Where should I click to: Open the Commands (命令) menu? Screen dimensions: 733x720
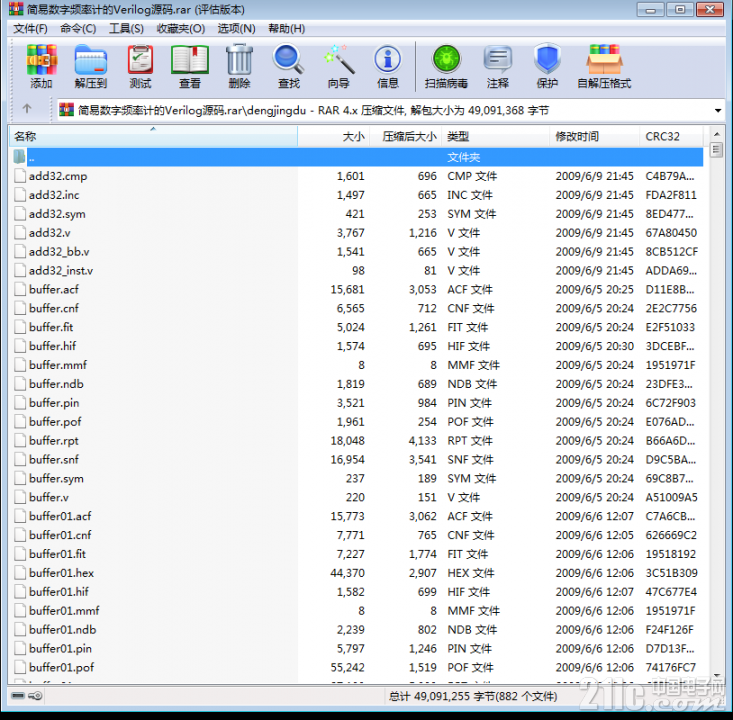(78, 29)
